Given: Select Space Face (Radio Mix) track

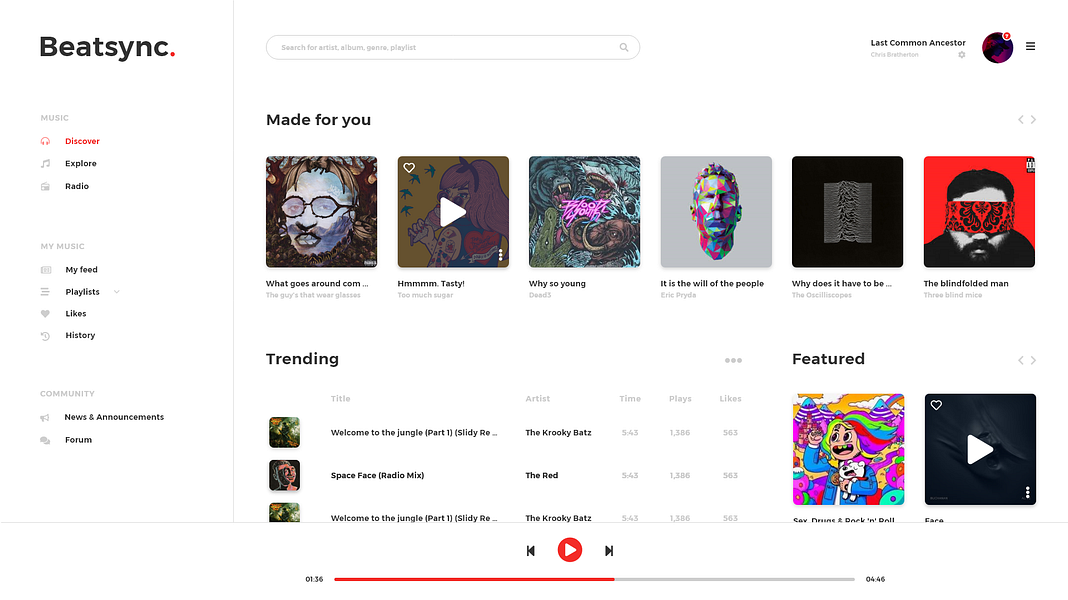Looking at the screenshot, I should click(x=377, y=475).
